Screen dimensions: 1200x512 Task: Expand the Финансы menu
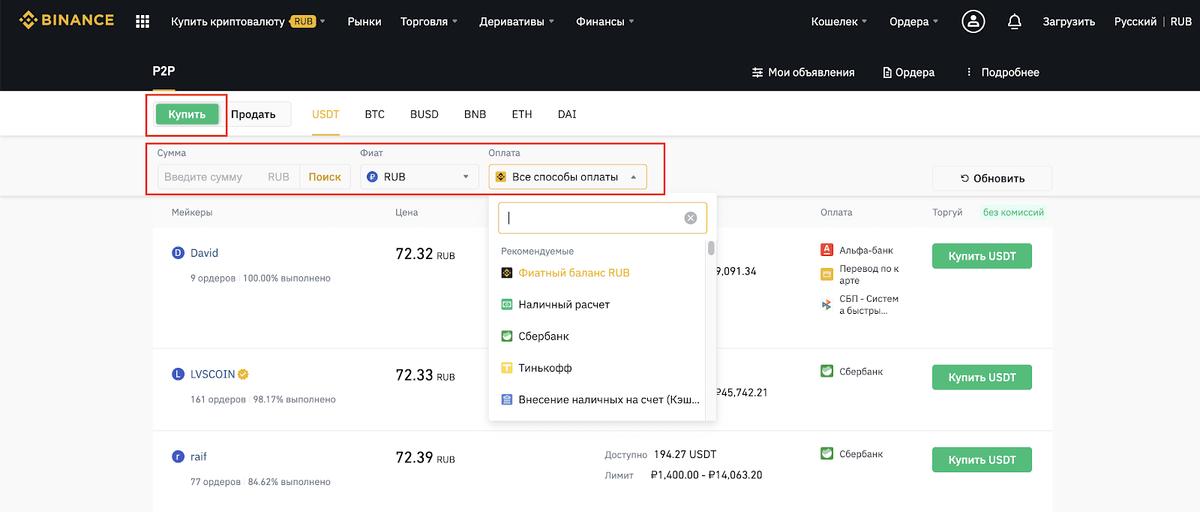(605, 21)
